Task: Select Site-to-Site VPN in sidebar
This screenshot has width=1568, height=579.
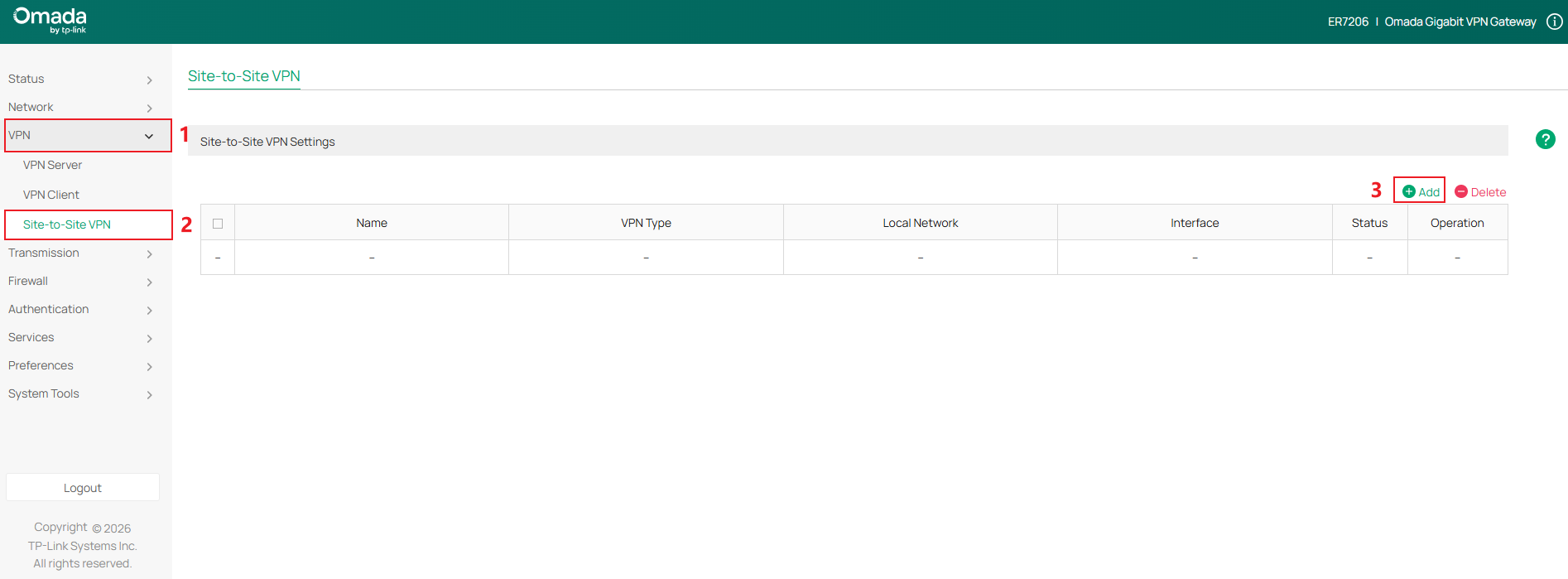Action: (67, 224)
